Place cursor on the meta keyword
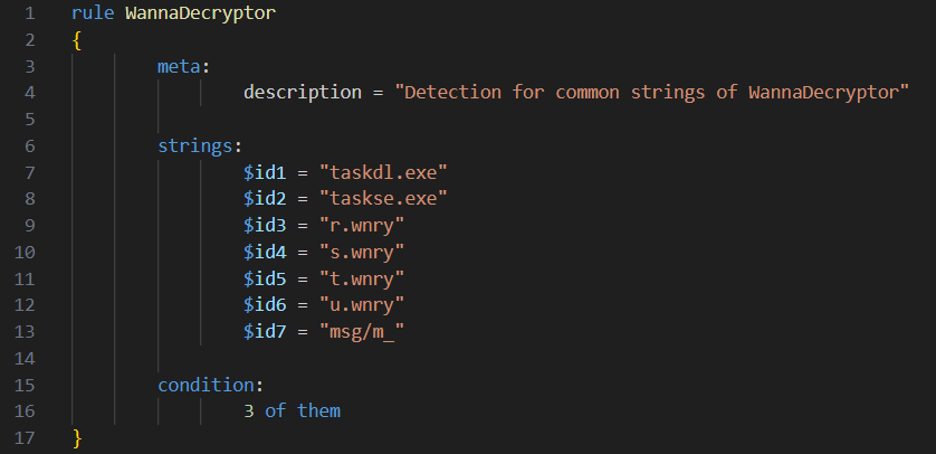Screen dimensions: 936x454 click(178, 66)
